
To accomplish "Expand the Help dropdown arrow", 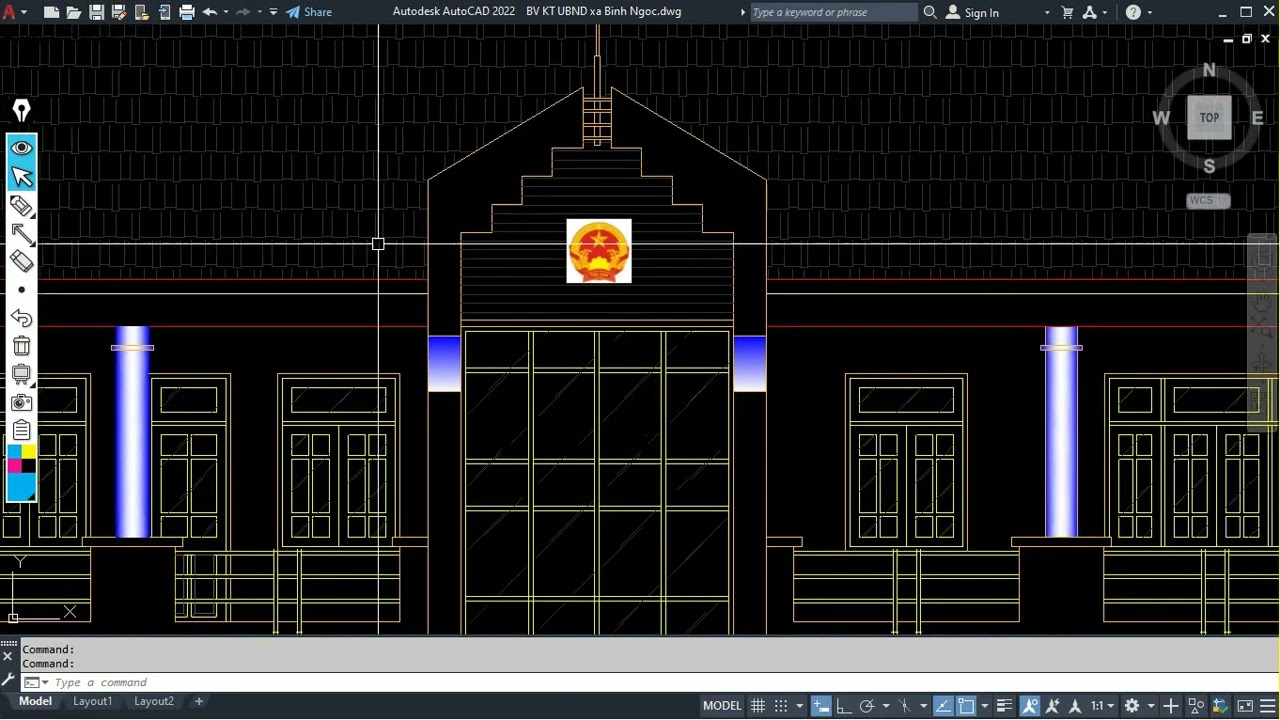I will point(1150,12).
